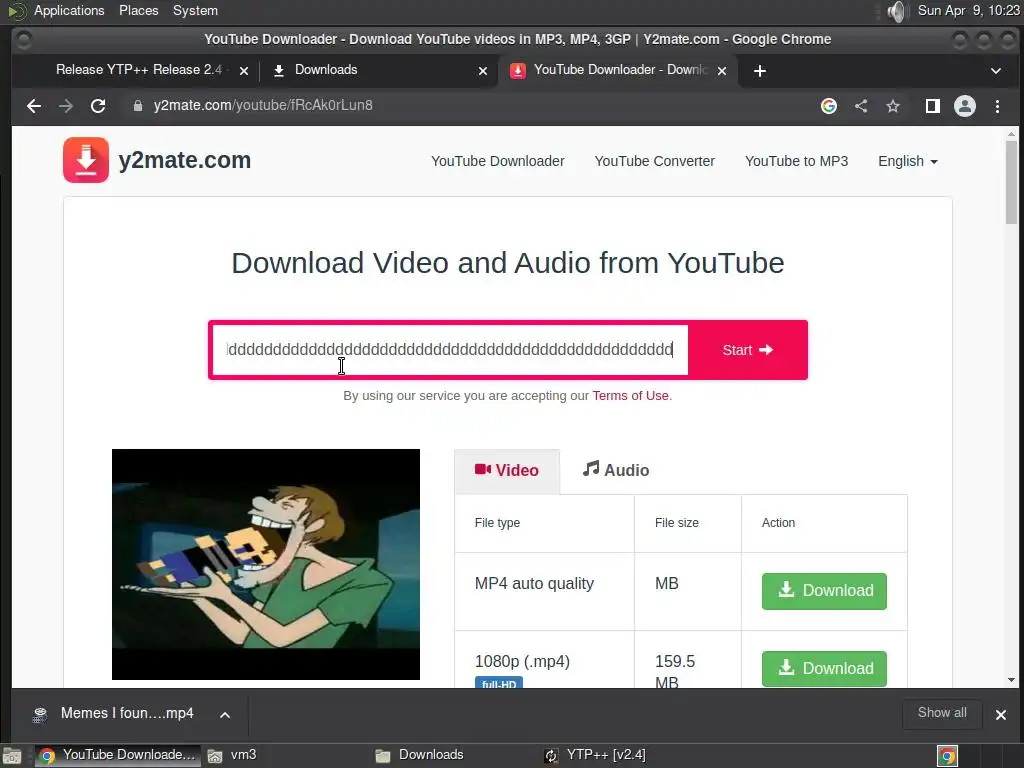Click the browser back arrow
Viewport: 1024px width, 768px height.
pyautogui.click(x=34, y=106)
